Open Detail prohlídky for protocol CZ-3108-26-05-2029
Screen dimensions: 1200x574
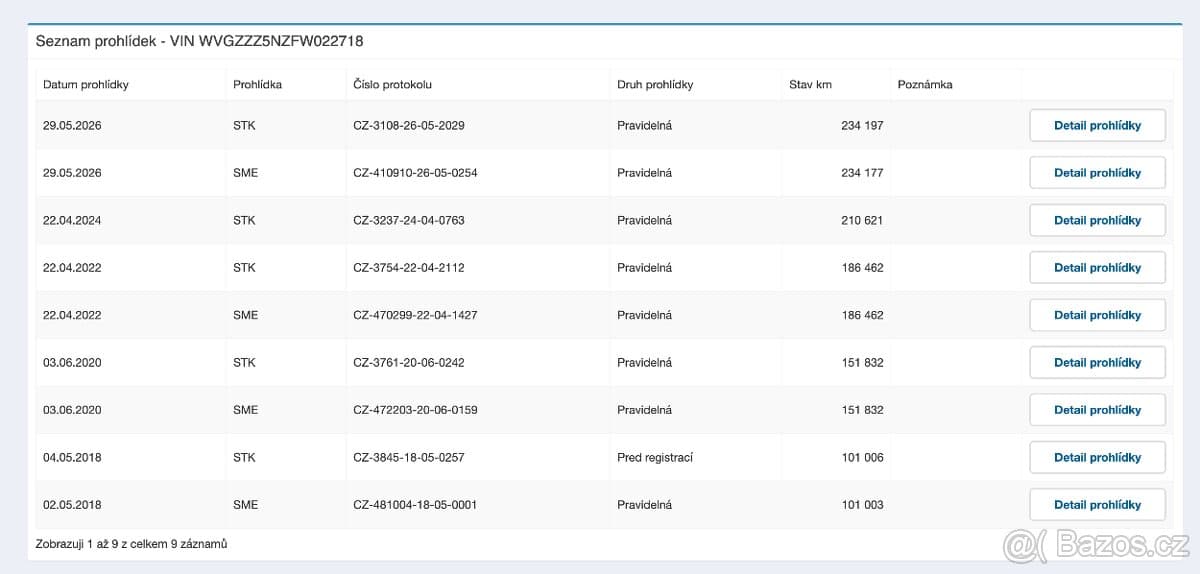pos(1097,126)
